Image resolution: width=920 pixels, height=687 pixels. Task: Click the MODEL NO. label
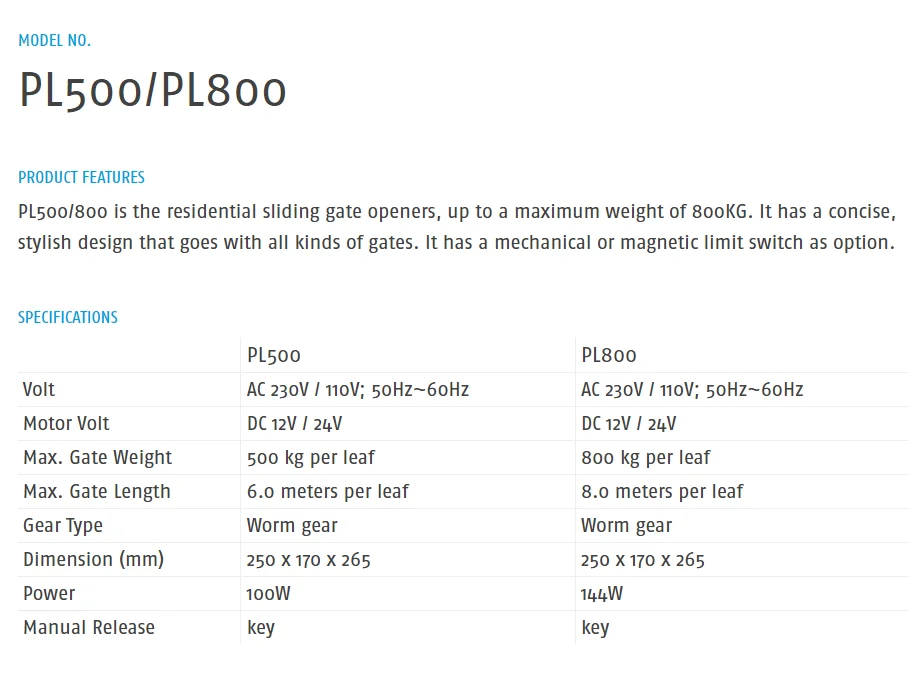pyautogui.click(x=54, y=41)
